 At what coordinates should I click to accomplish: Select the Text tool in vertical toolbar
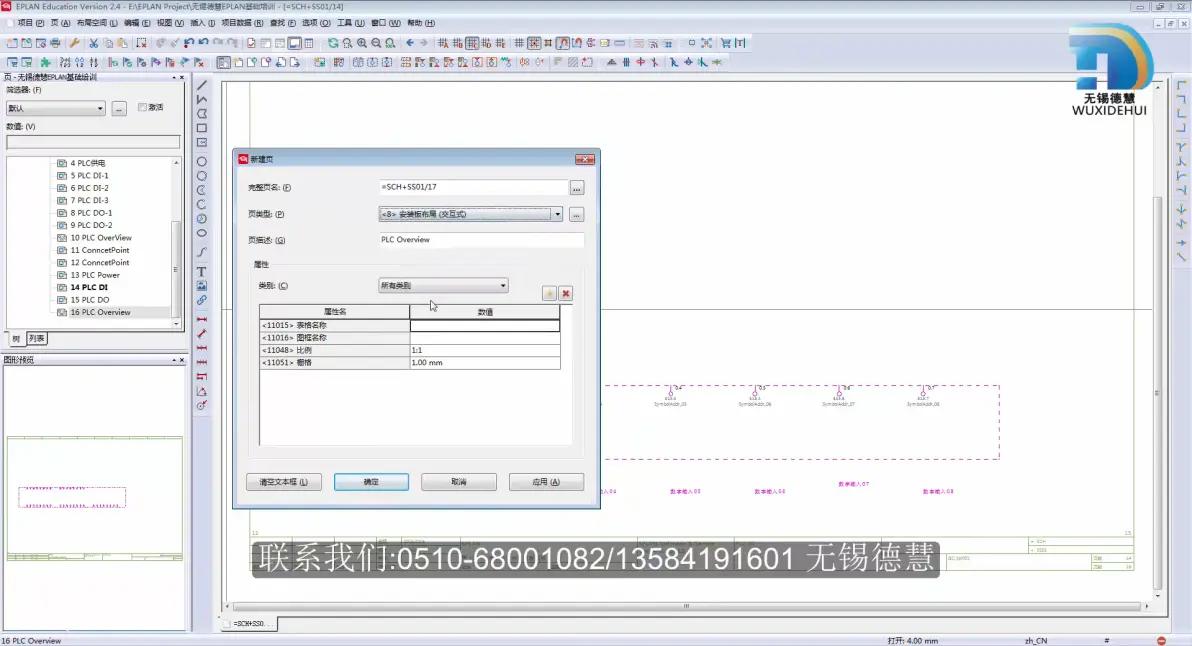pos(202,271)
